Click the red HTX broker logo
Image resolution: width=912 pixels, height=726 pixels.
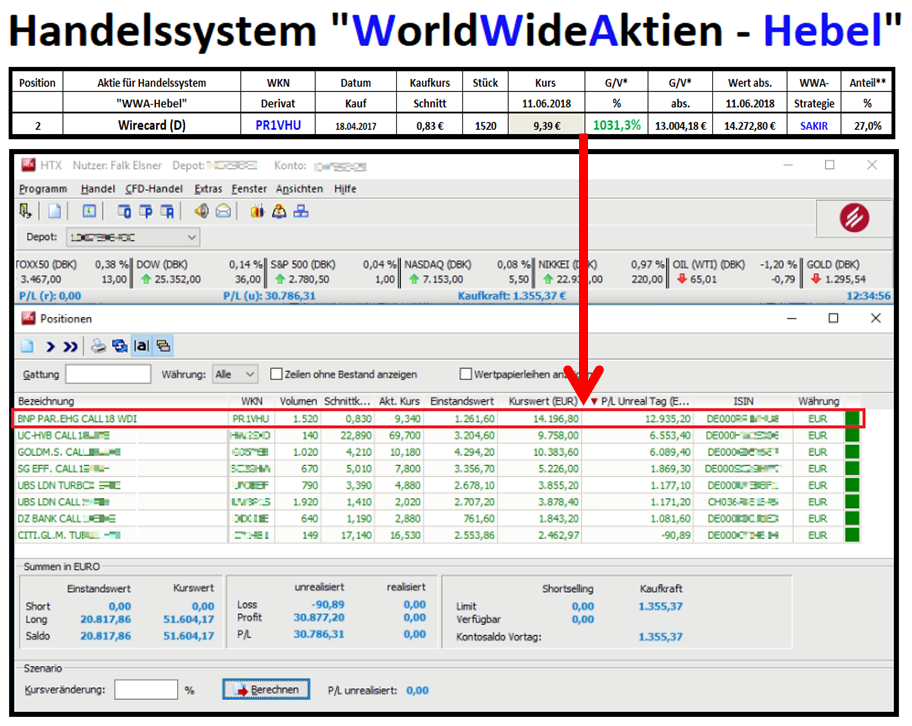tap(854, 218)
